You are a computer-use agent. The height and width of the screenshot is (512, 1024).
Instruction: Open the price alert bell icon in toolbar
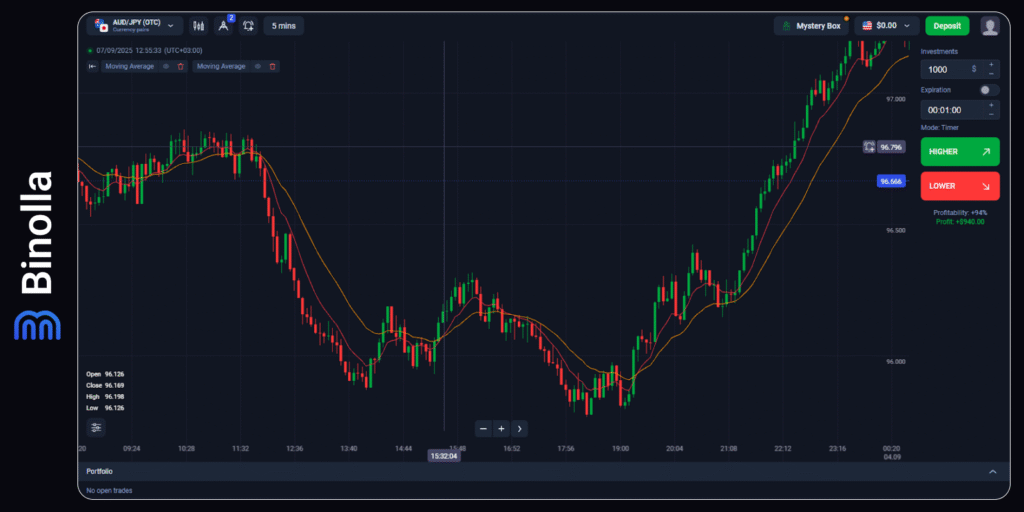pos(248,26)
